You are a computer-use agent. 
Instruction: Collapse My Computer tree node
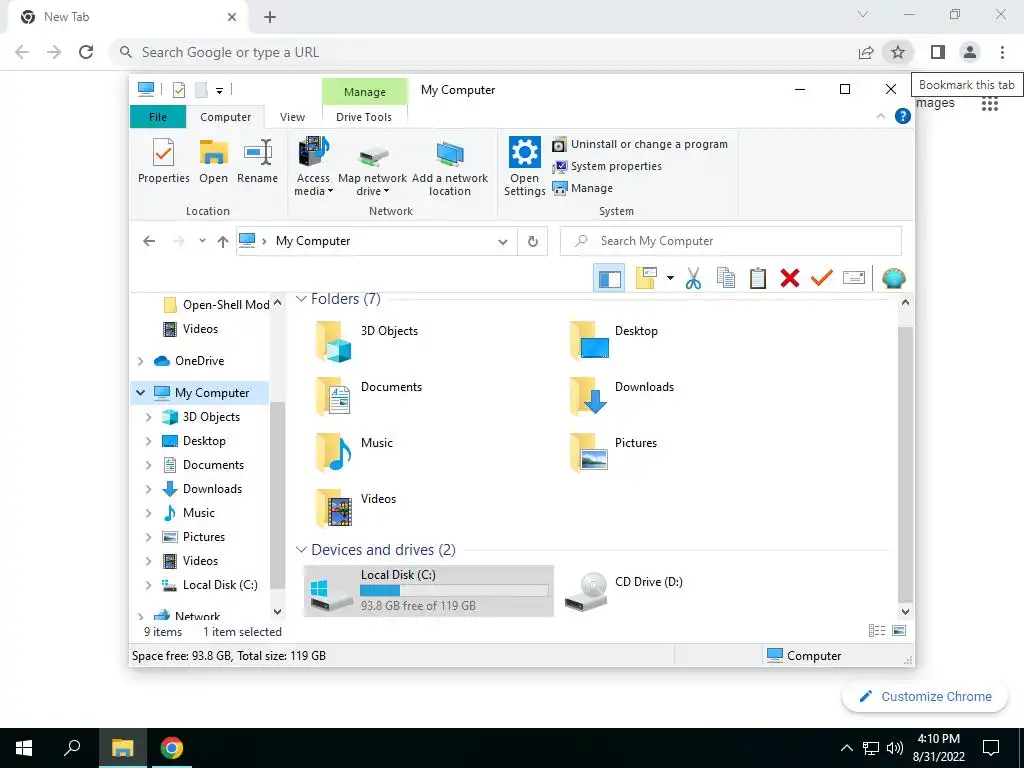[x=140, y=393]
